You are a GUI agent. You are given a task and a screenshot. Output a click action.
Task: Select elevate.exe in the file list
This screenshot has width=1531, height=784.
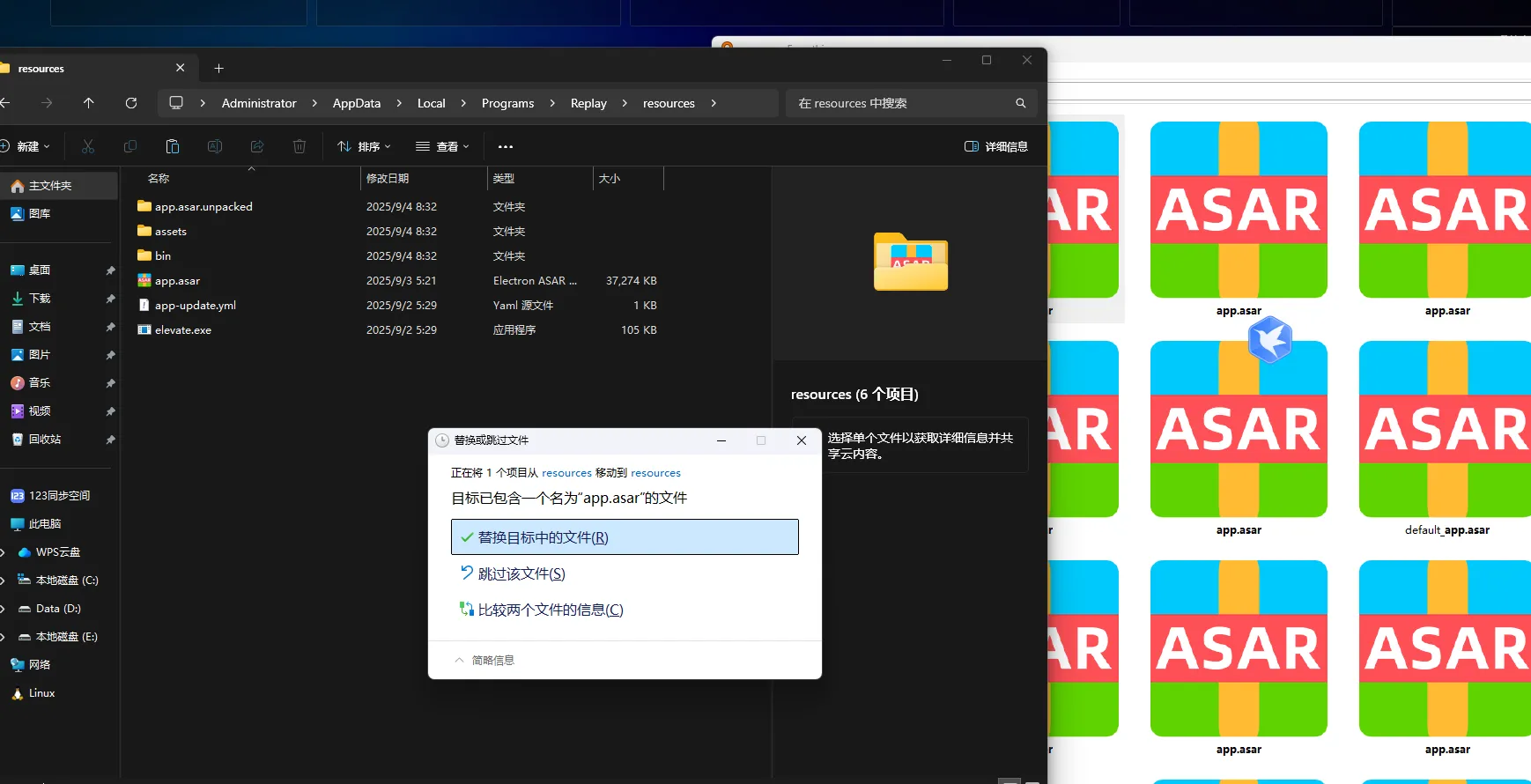click(183, 330)
